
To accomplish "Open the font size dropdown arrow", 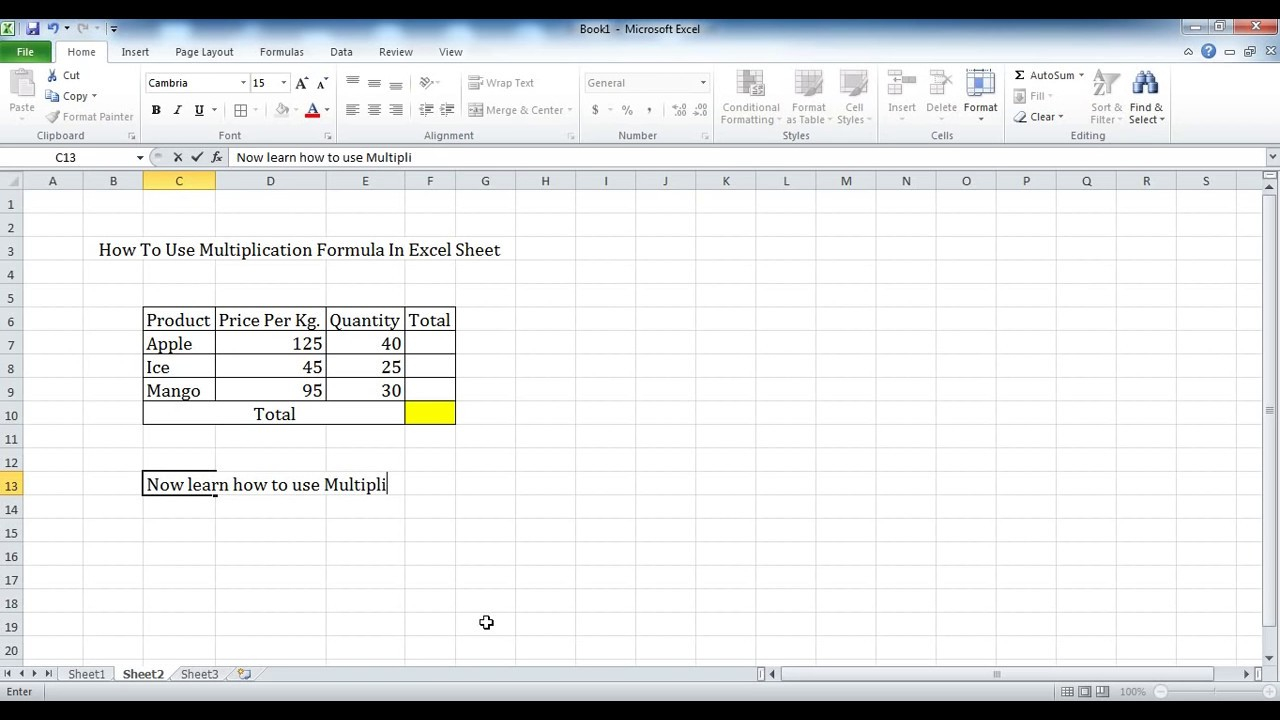I will tap(284, 83).
